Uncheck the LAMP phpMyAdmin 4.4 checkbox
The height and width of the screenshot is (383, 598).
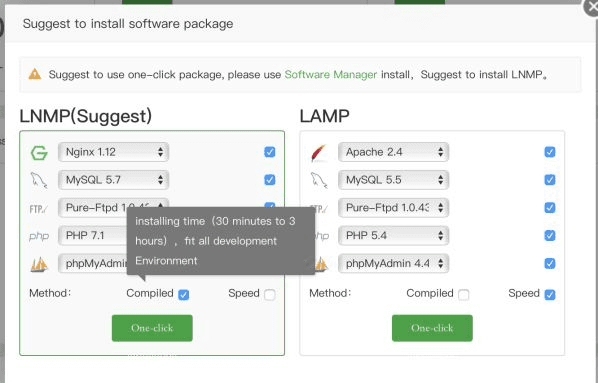tap(550, 263)
